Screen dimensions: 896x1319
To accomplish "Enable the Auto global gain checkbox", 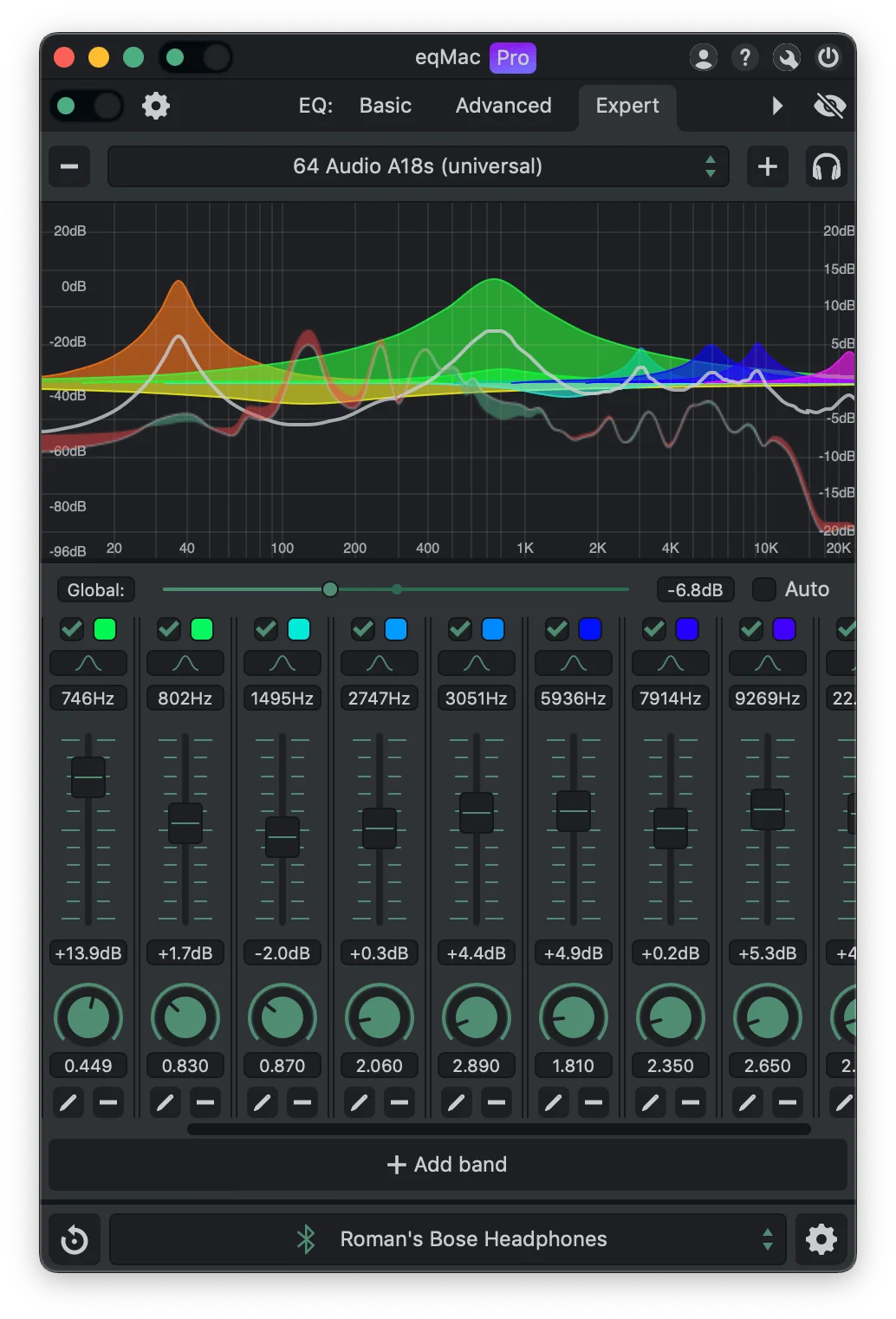I will pos(763,589).
